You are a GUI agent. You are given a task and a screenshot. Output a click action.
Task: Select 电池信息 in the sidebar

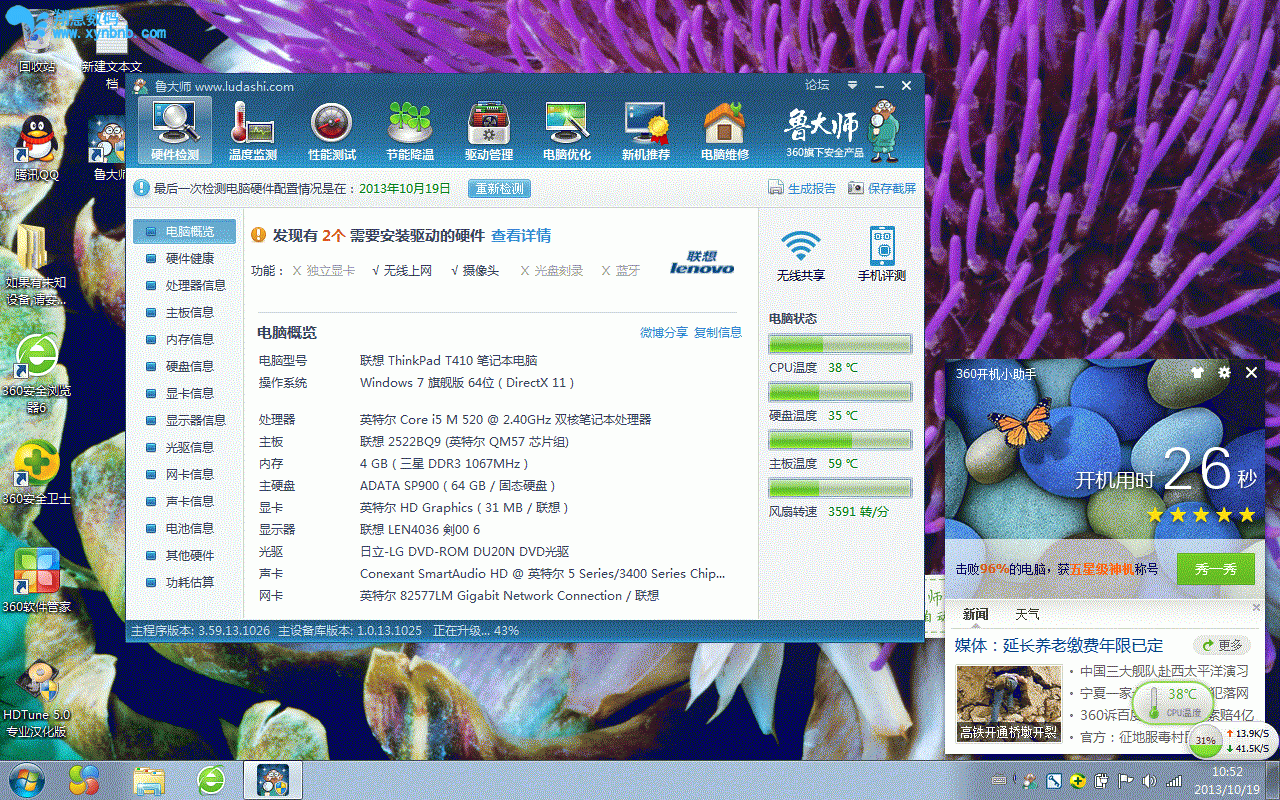pos(185,528)
